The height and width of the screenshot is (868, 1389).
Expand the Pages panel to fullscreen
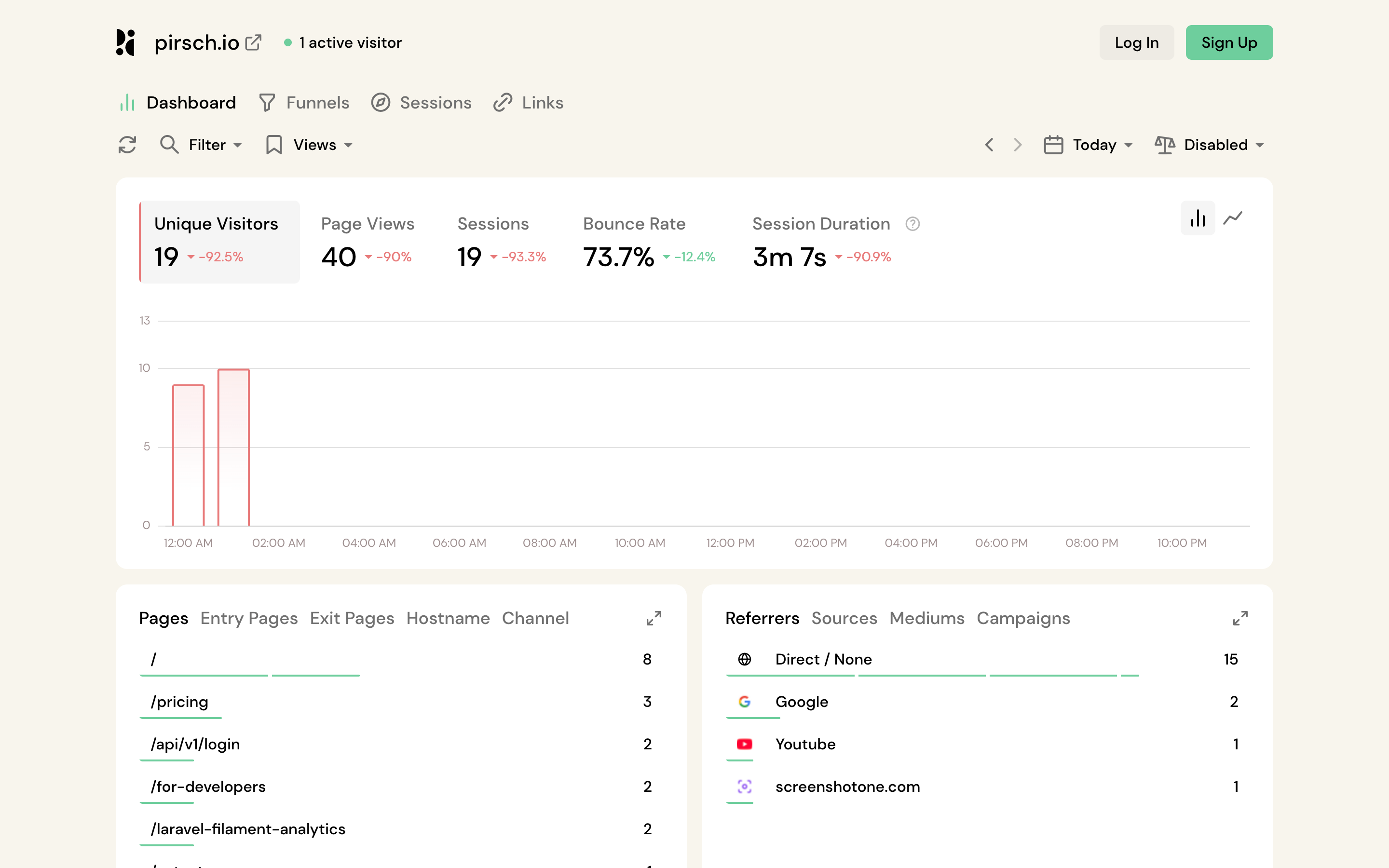pos(654,618)
